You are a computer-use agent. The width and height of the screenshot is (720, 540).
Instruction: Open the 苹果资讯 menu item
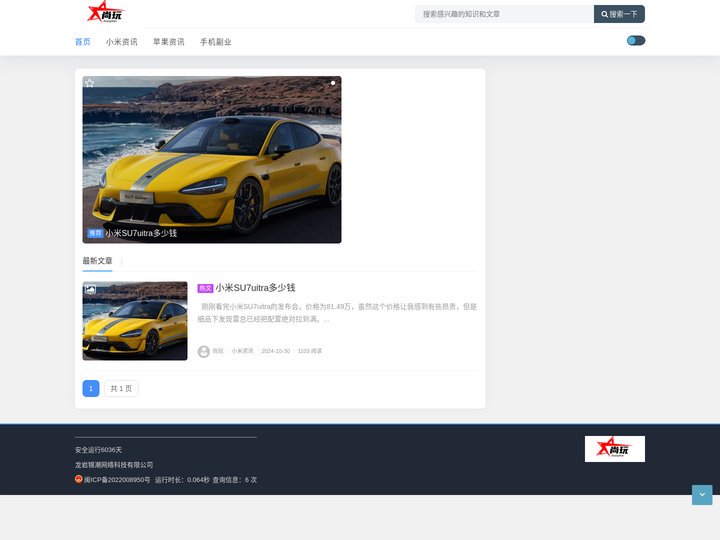[169, 42]
